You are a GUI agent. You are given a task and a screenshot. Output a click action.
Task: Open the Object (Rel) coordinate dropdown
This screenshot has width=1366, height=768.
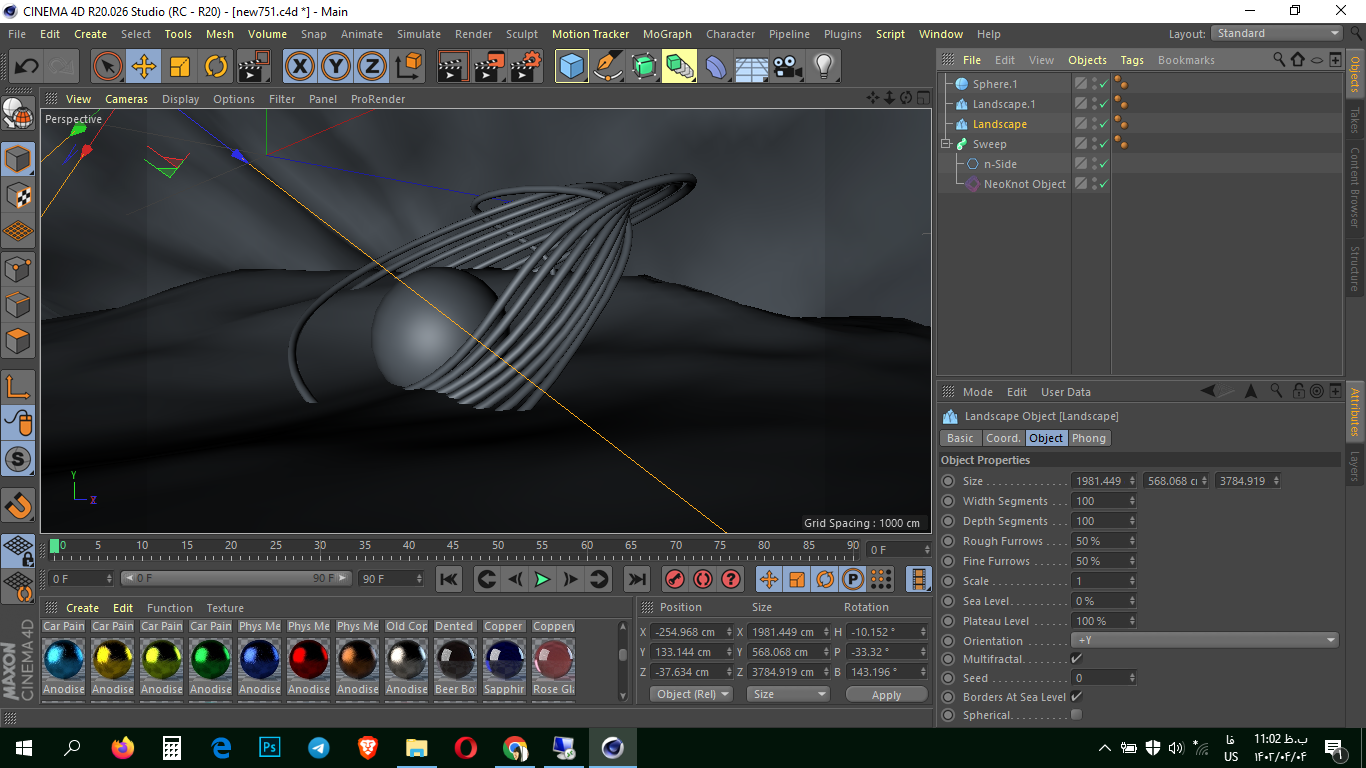coord(691,694)
